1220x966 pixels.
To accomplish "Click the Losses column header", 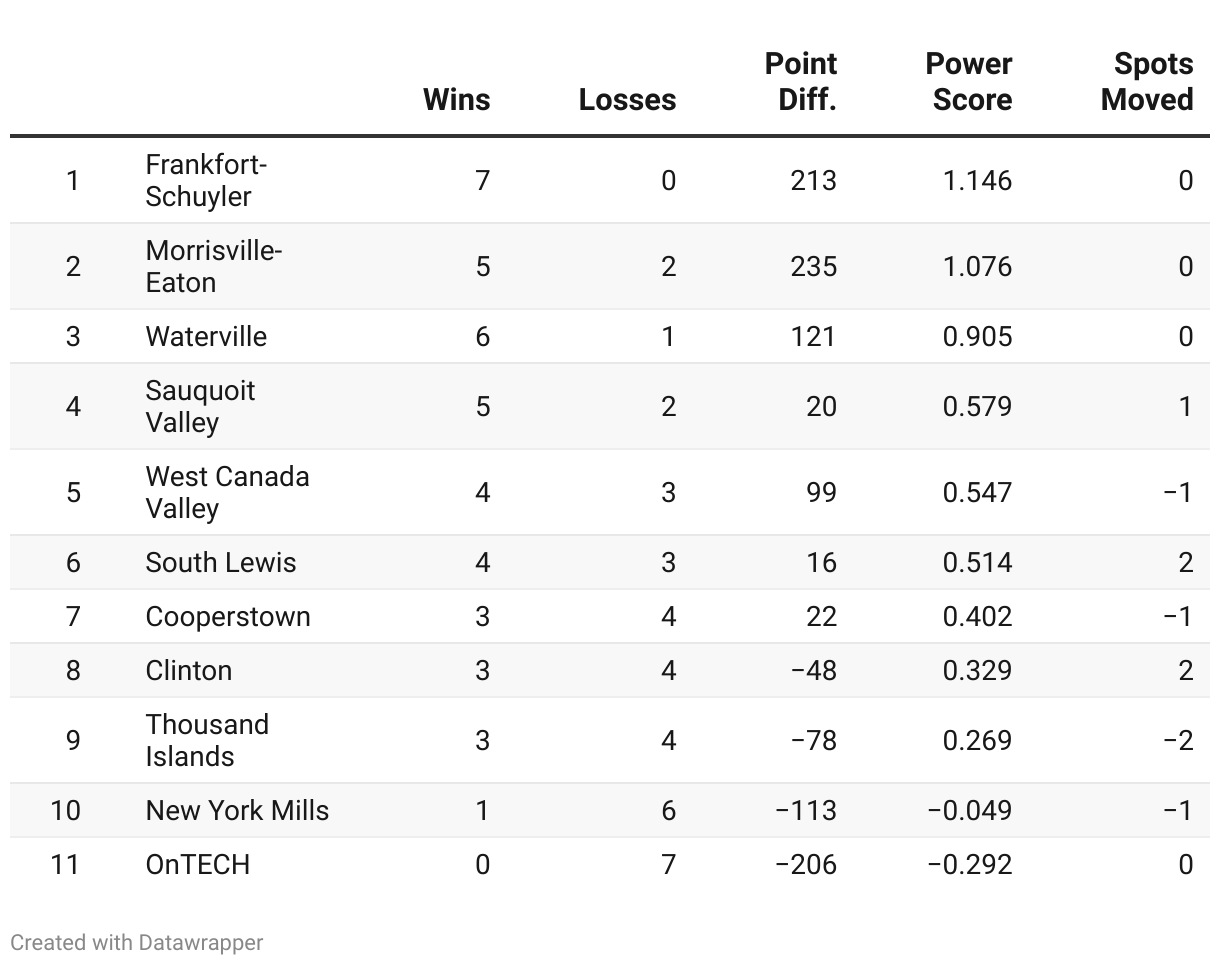I will point(627,99).
